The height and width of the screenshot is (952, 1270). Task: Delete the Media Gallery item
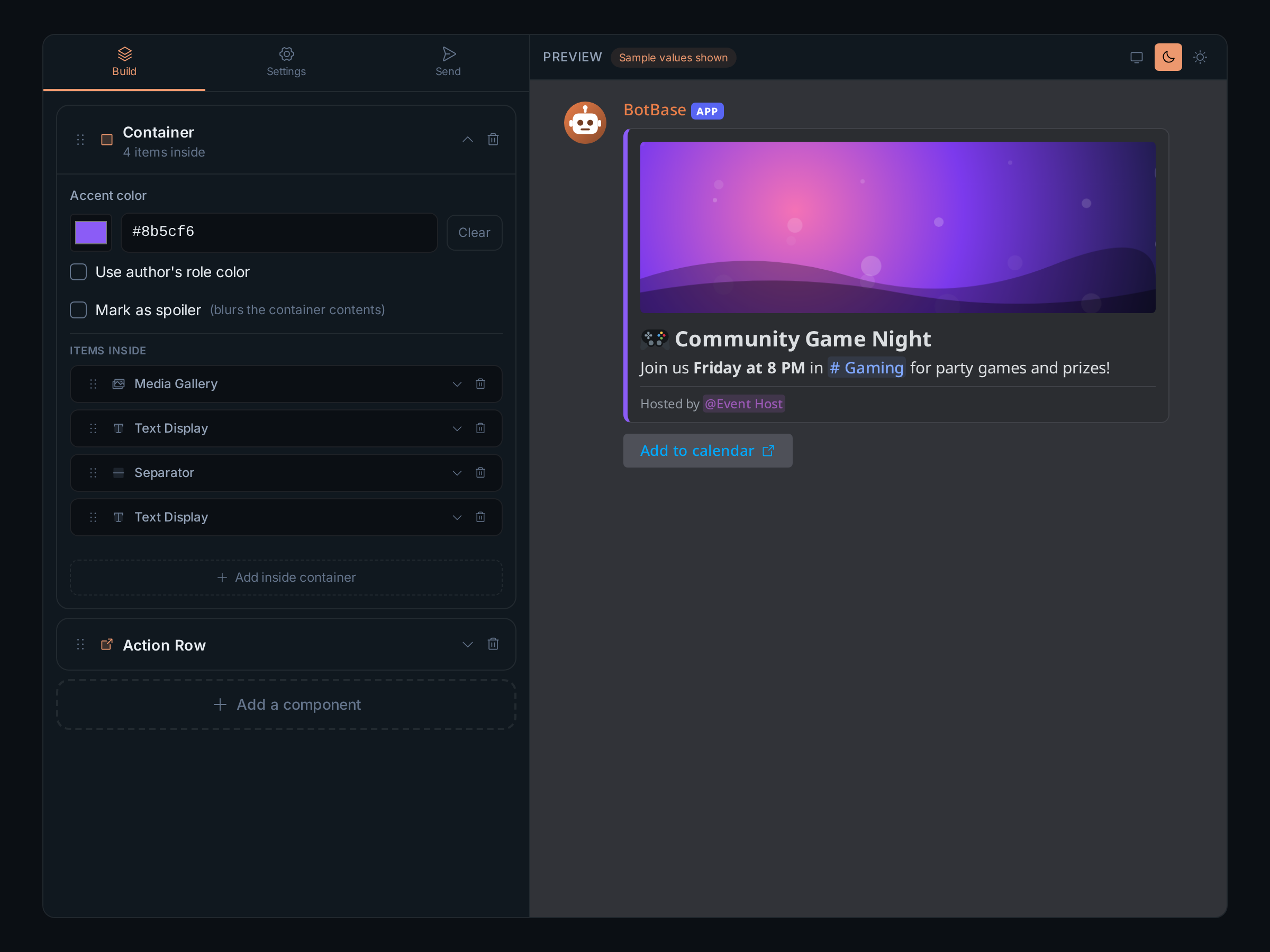[480, 384]
